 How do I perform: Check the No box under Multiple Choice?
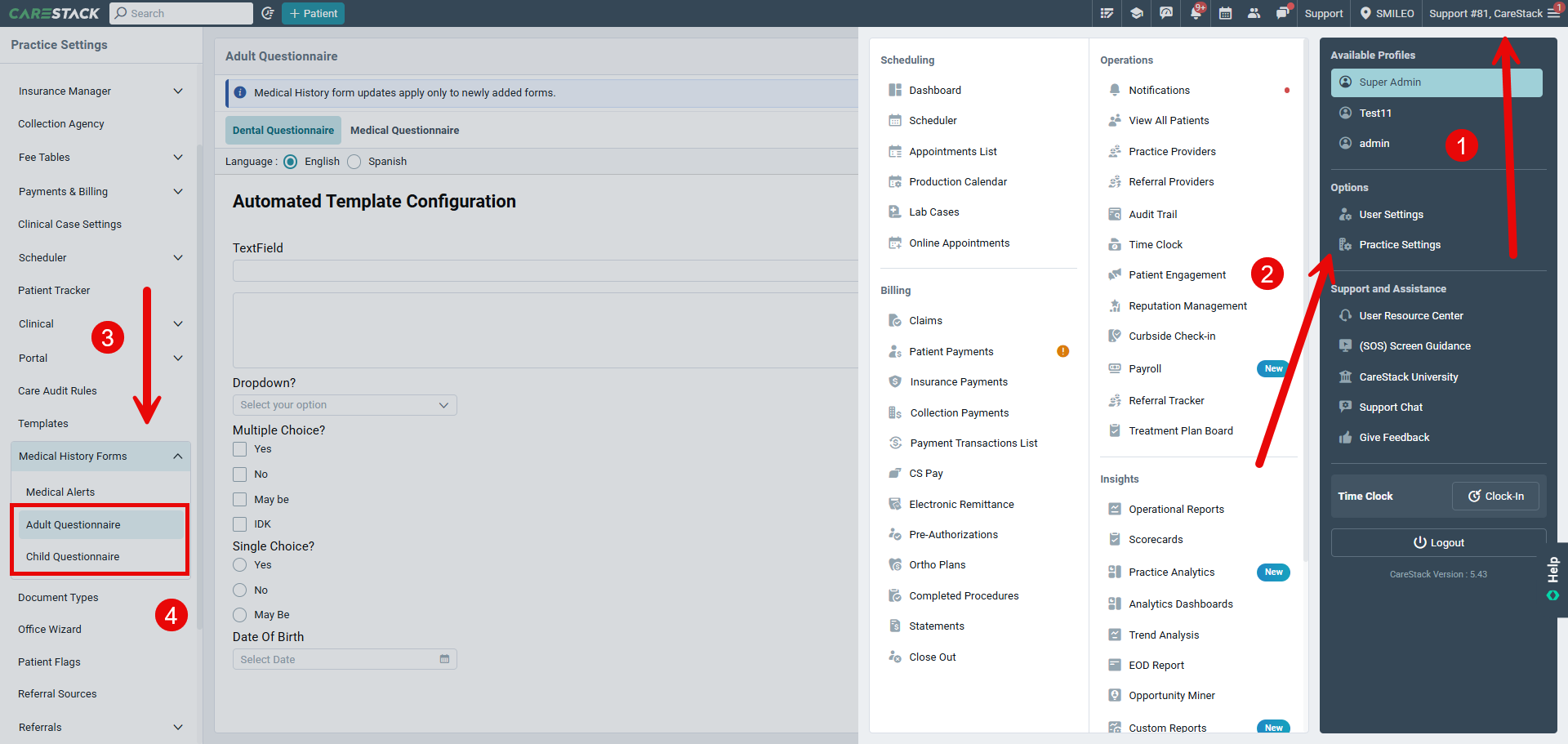tap(239, 474)
